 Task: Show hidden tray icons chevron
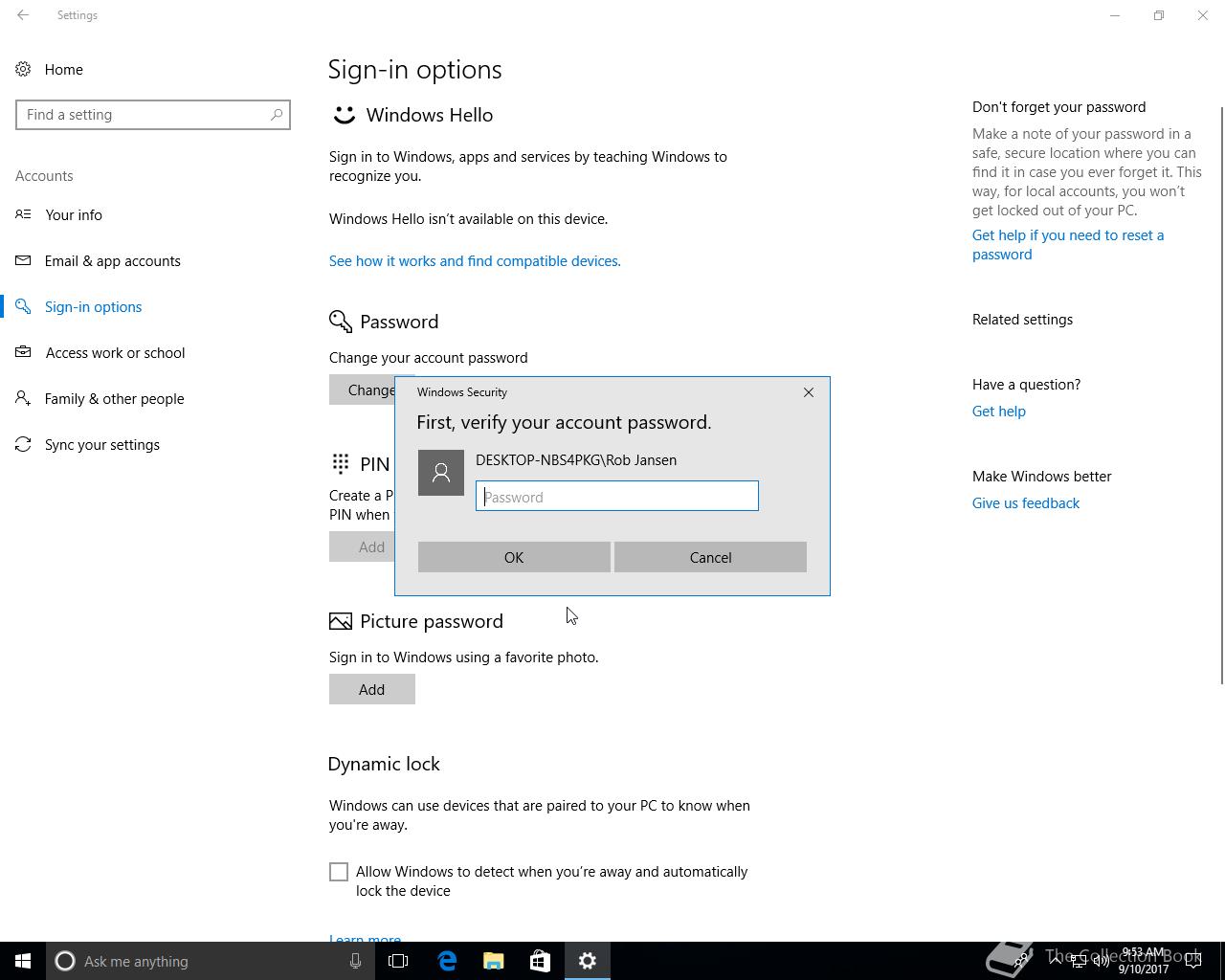pyautogui.click(x=1056, y=961)
